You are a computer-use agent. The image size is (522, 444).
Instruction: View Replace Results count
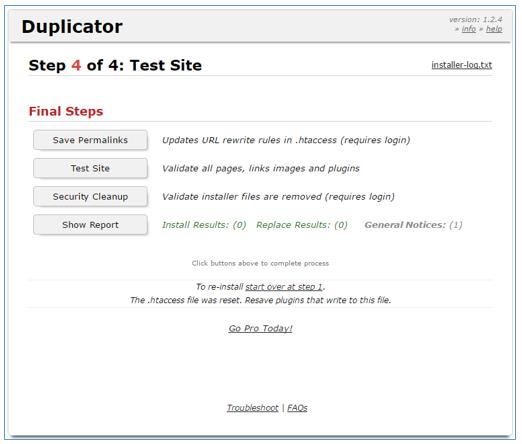302,225
